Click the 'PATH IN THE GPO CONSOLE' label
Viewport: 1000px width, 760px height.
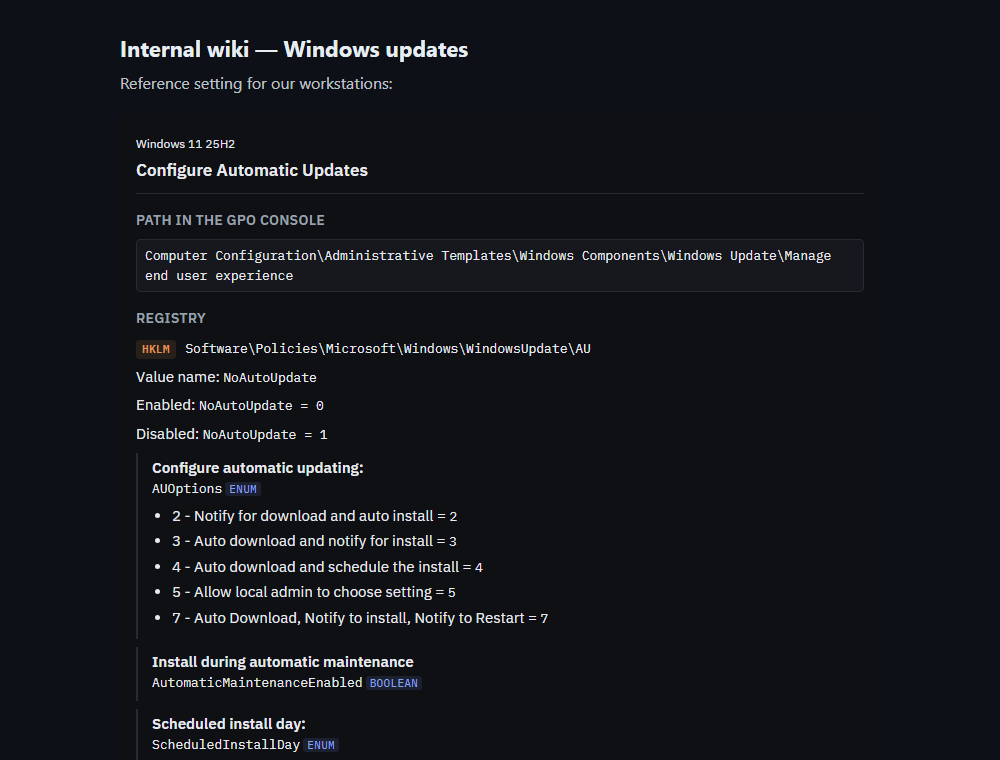tap(230, 220)
